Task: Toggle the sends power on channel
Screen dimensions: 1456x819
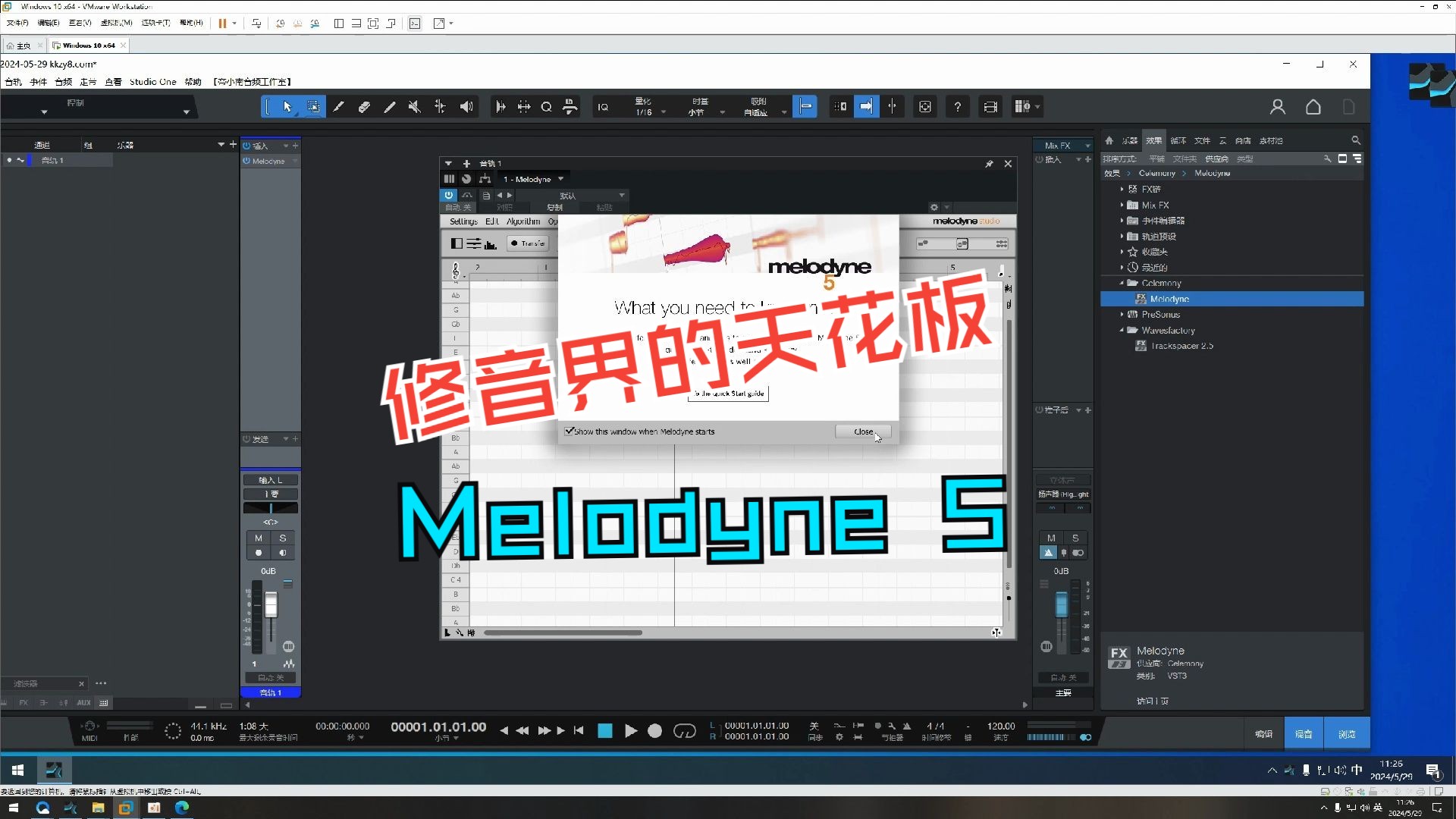Action: [246, 439]
